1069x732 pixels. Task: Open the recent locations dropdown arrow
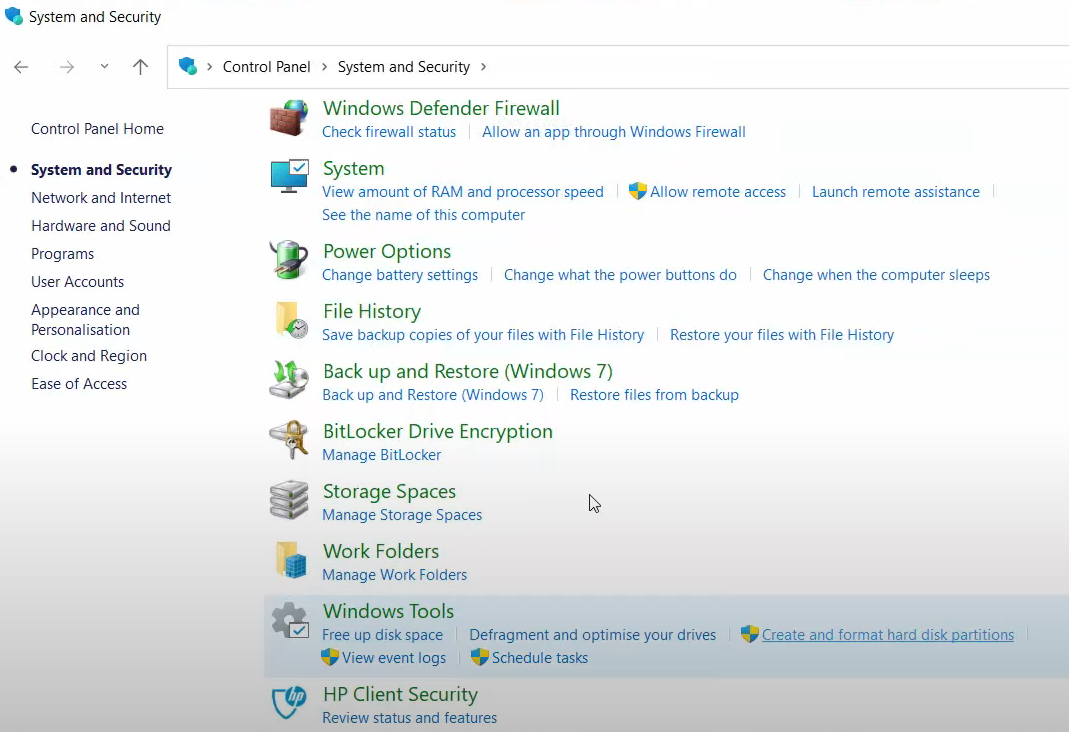coord(104,67)
